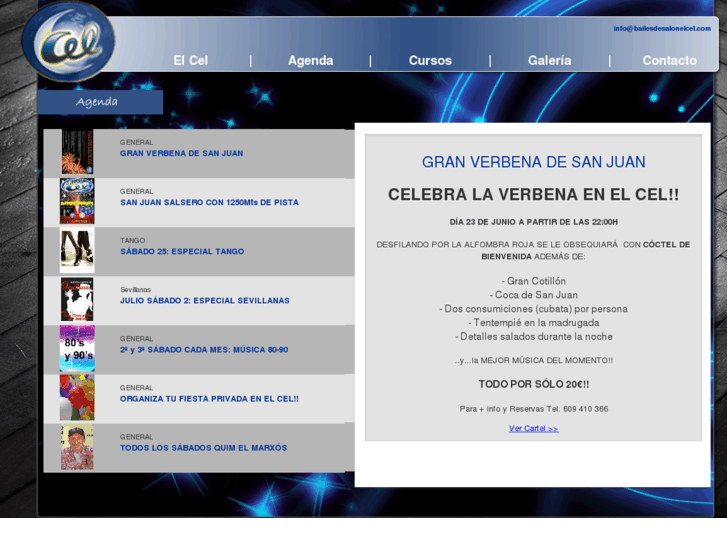Open the Galería section
Image resolution: width=727 pixels, height=545 pixels.
pyautogui.click(x=549, y=61)
